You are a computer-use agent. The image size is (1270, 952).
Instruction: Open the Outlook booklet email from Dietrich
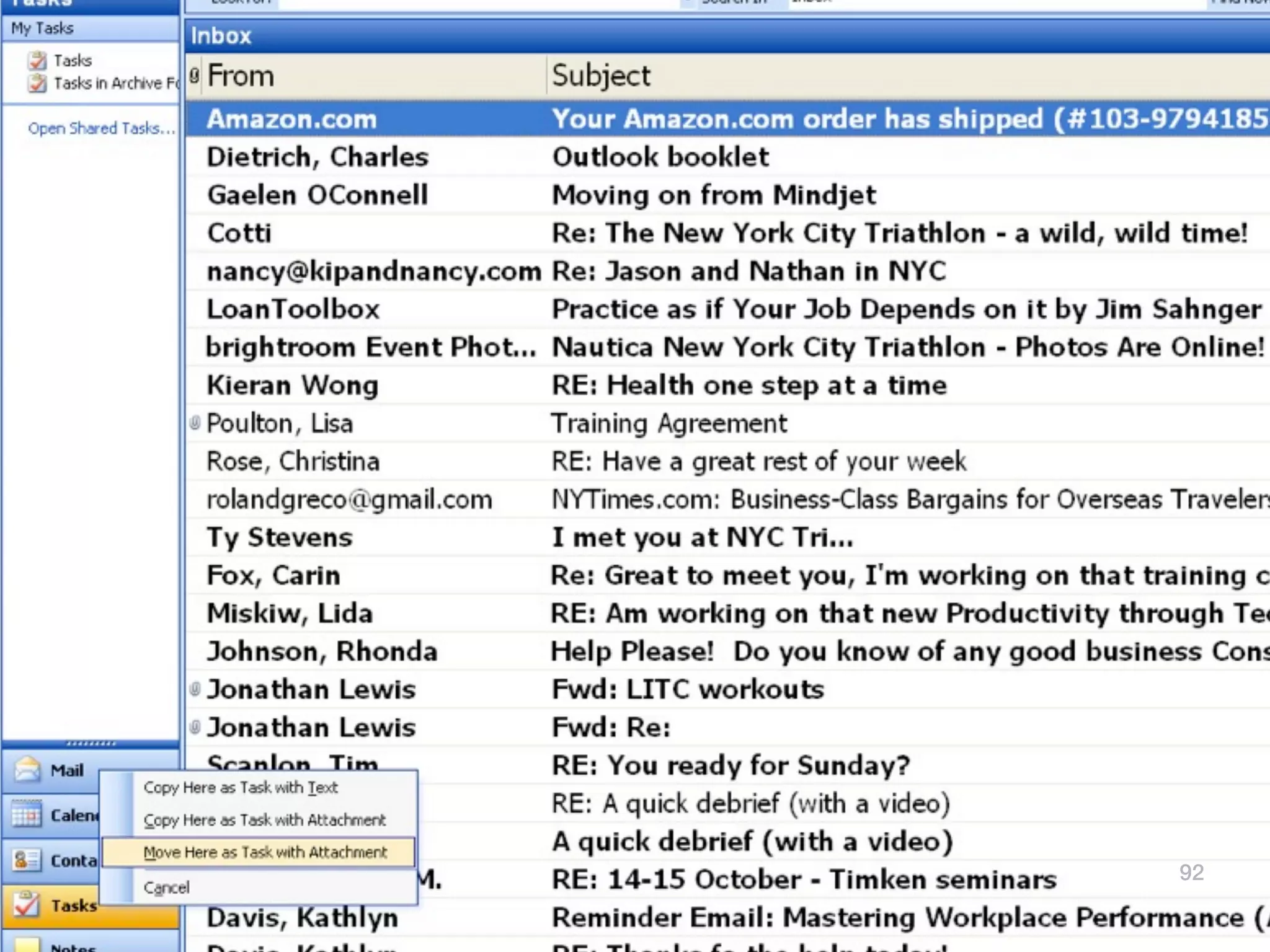[660, 157]
